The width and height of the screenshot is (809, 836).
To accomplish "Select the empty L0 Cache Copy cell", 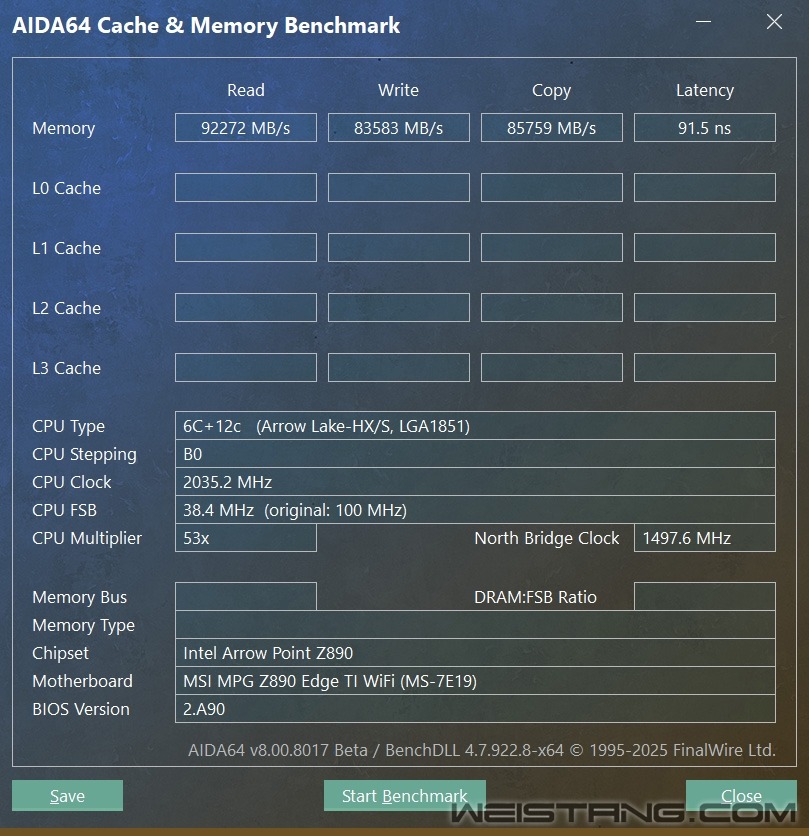I will pos(551,188).
